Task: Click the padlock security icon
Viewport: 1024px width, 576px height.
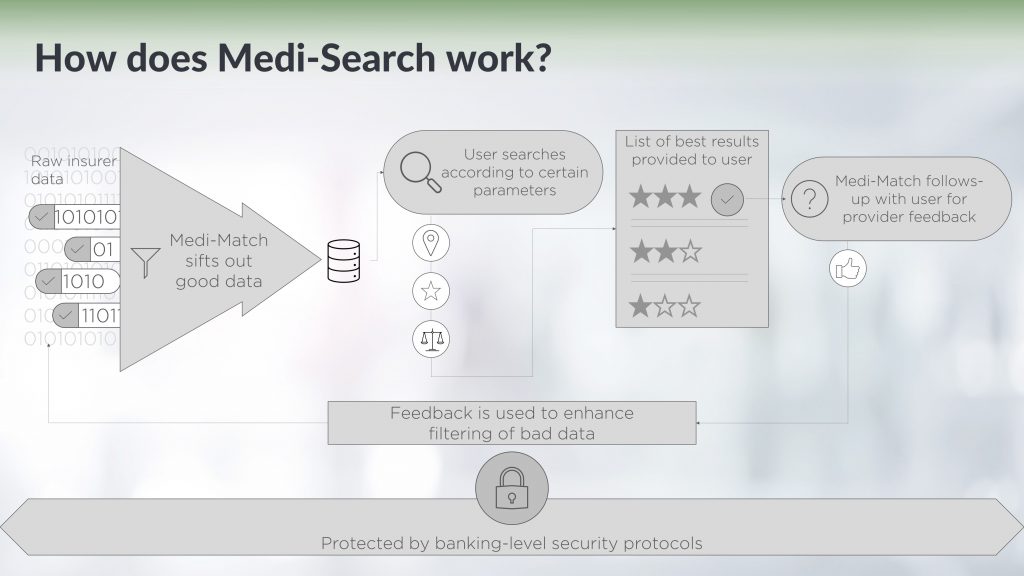Action: pyautogui.click(x=512, y=488)
